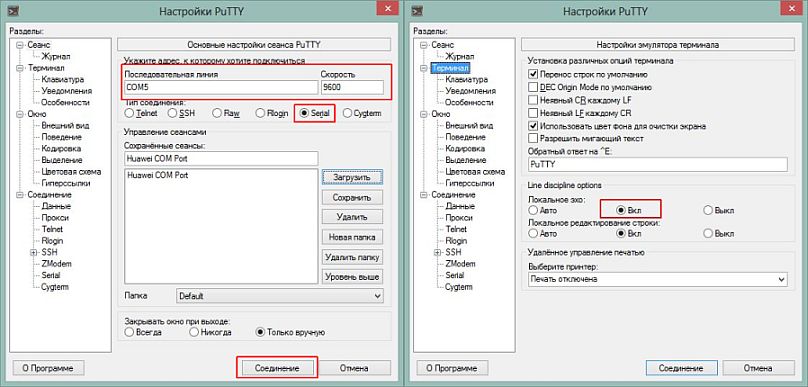Enable 'Разрешить мигающий текст' checkbox
Image resolution: width=808 pixels, height=387 pixels.
click(x=533, y=139)
